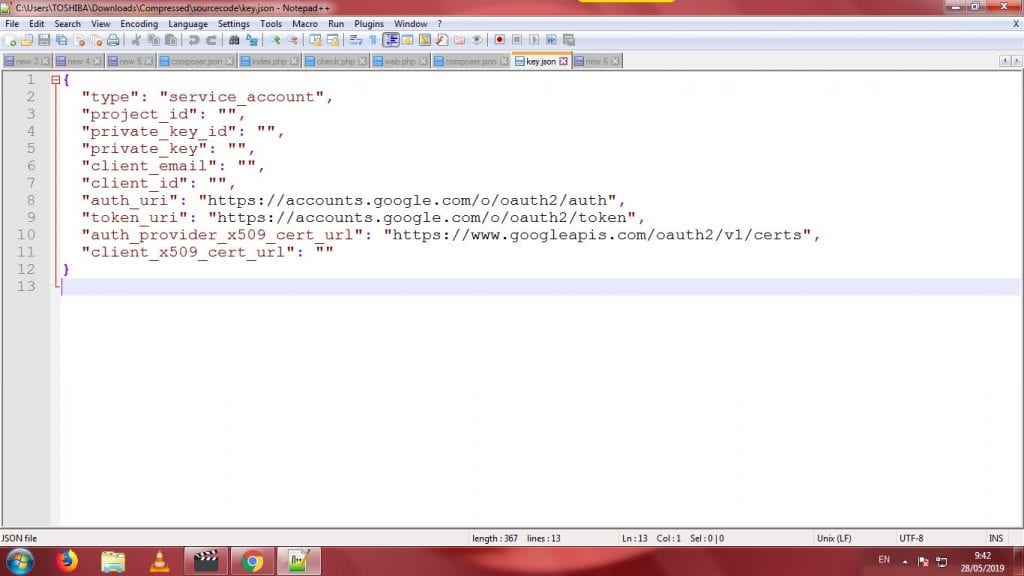Close the new 6 tab
1024x576 pixels.
pos(615,61)
